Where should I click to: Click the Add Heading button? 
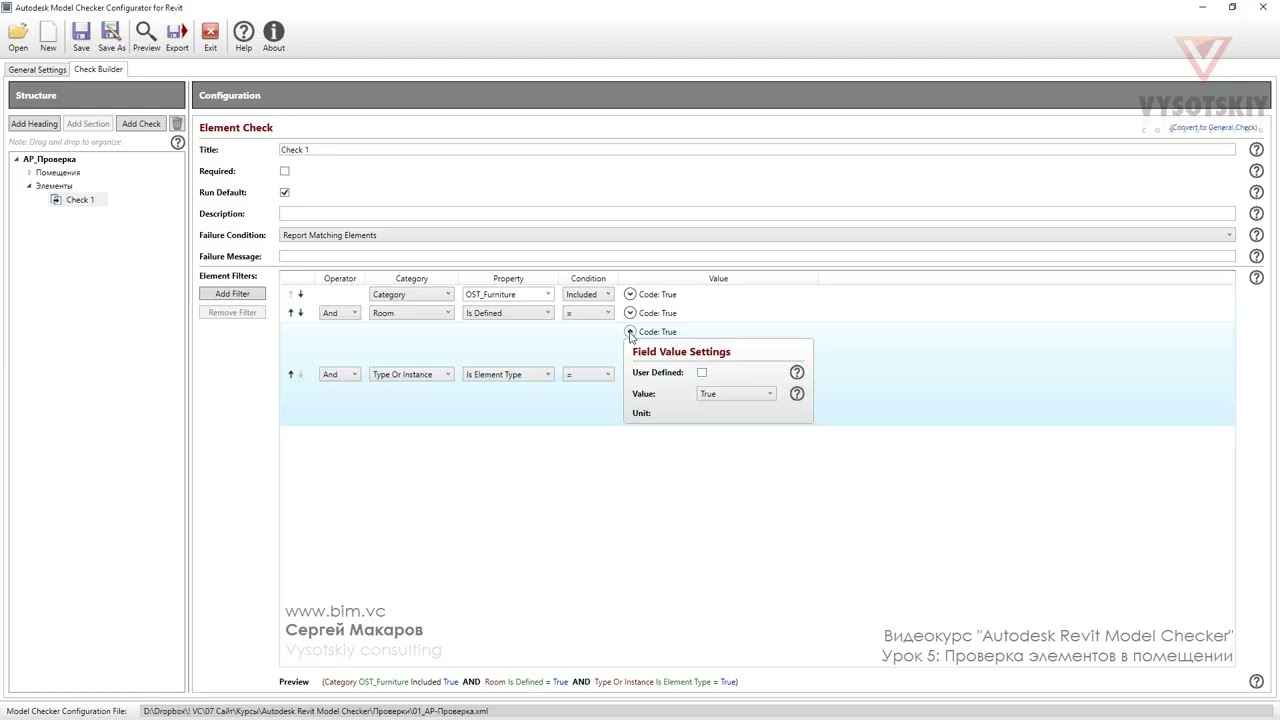click(x=34, y=123)
